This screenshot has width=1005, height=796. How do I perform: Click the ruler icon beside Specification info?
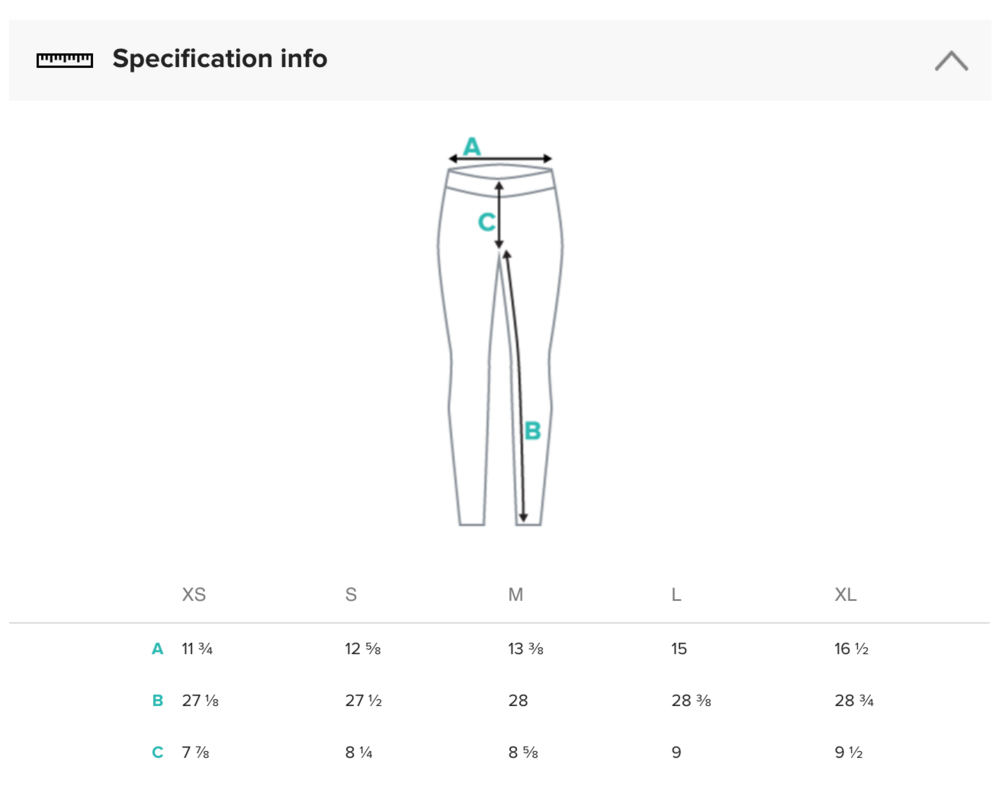tap(65, 60)
